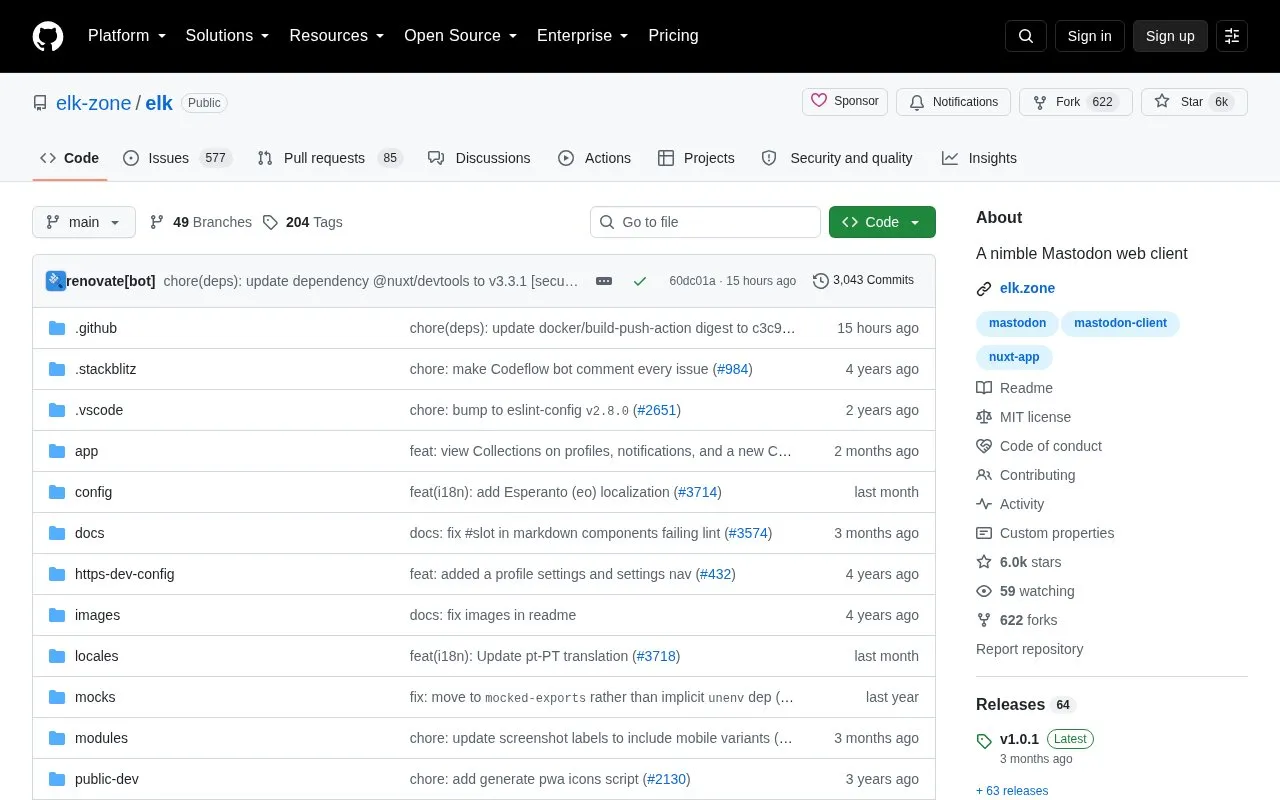
Task: Open the Code of conduct link
Action: pos(1039,446)
